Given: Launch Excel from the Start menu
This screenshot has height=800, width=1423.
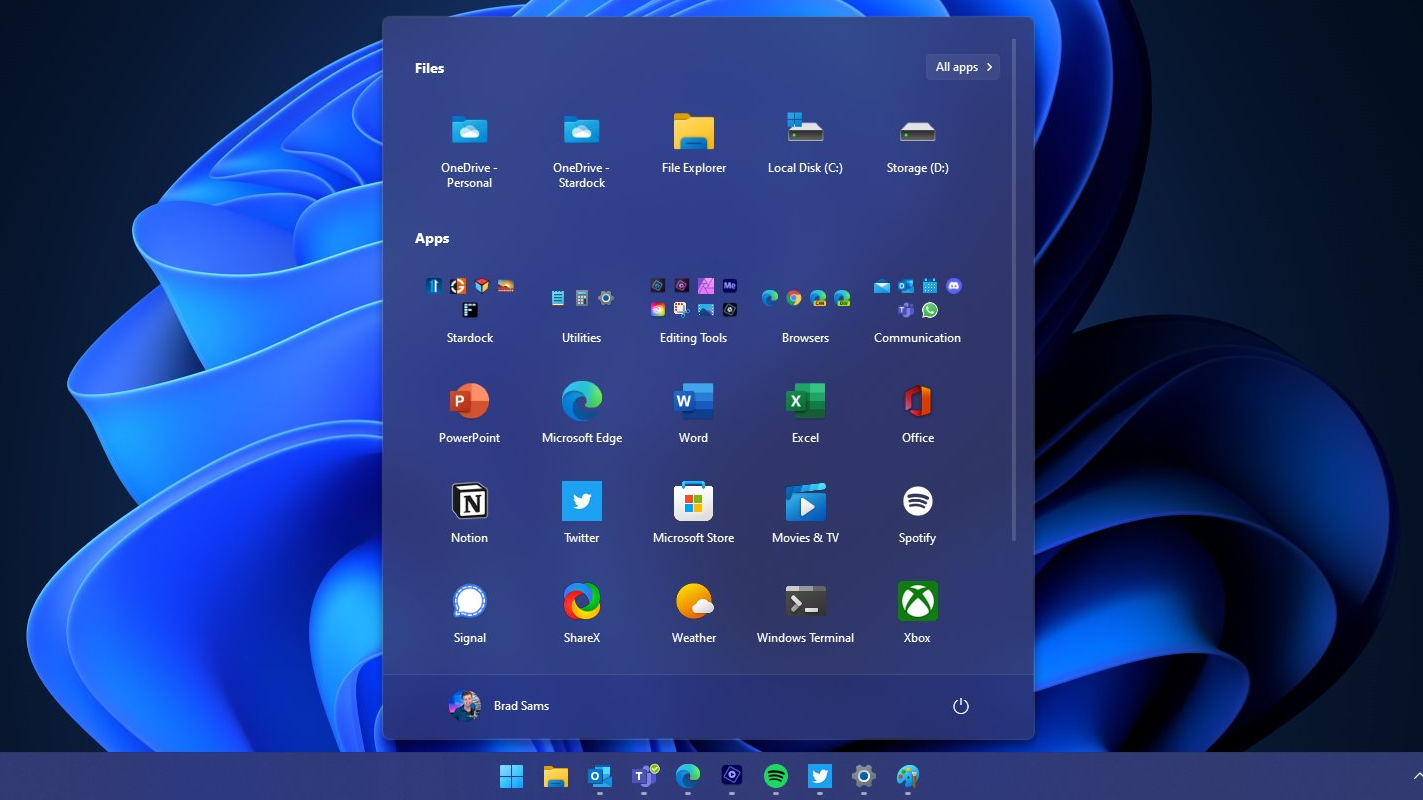Looking at the screenshot, I should (x=805, y=412).
